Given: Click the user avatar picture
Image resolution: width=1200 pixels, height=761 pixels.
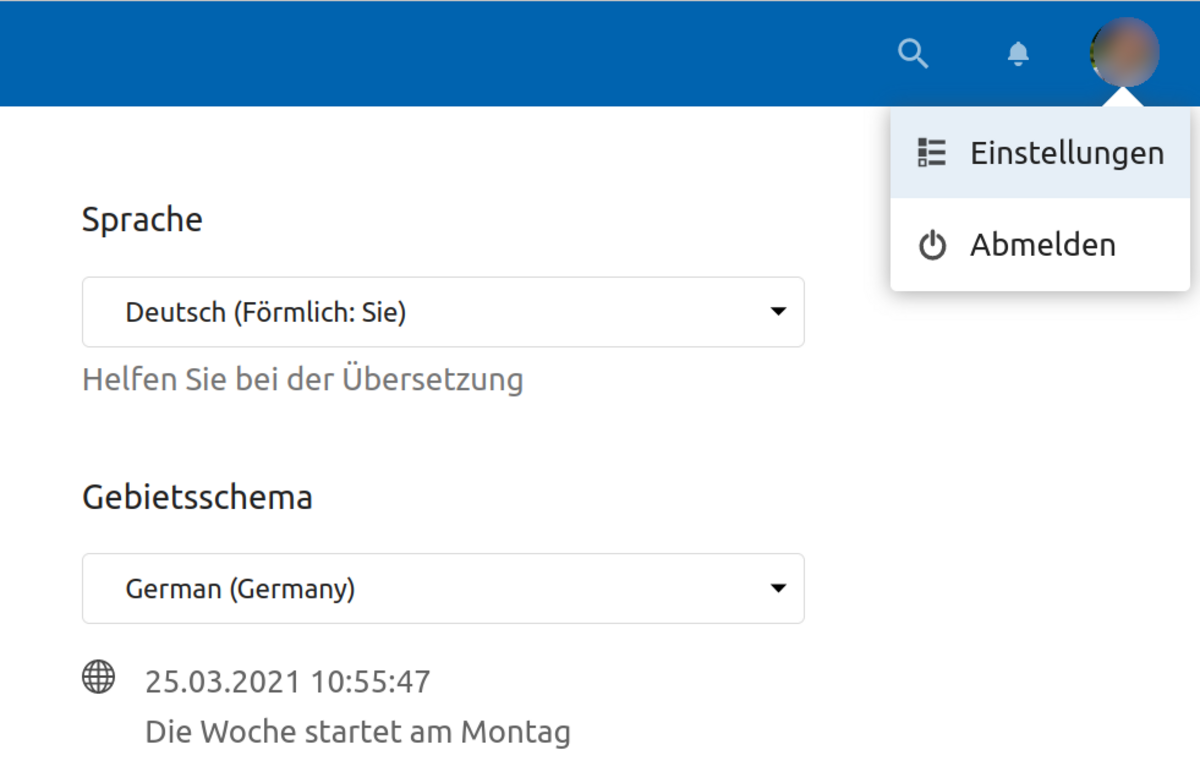Looking at the screenshot, I should coord(1125,52).
